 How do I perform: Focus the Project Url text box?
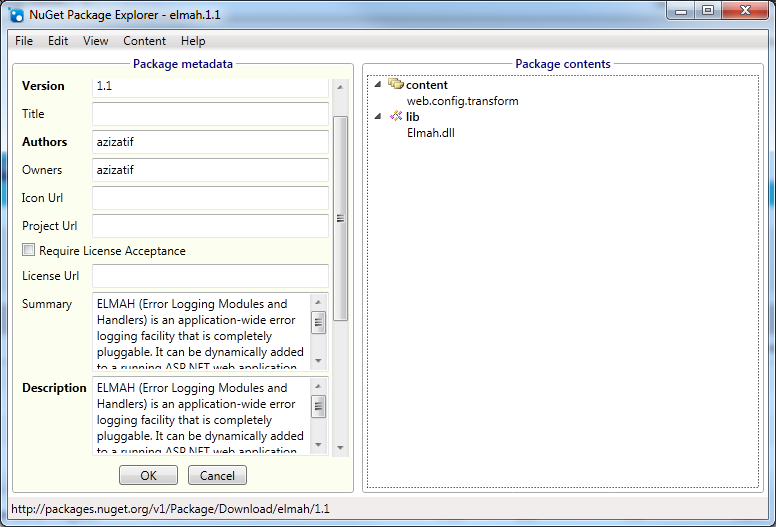point(210,226)
